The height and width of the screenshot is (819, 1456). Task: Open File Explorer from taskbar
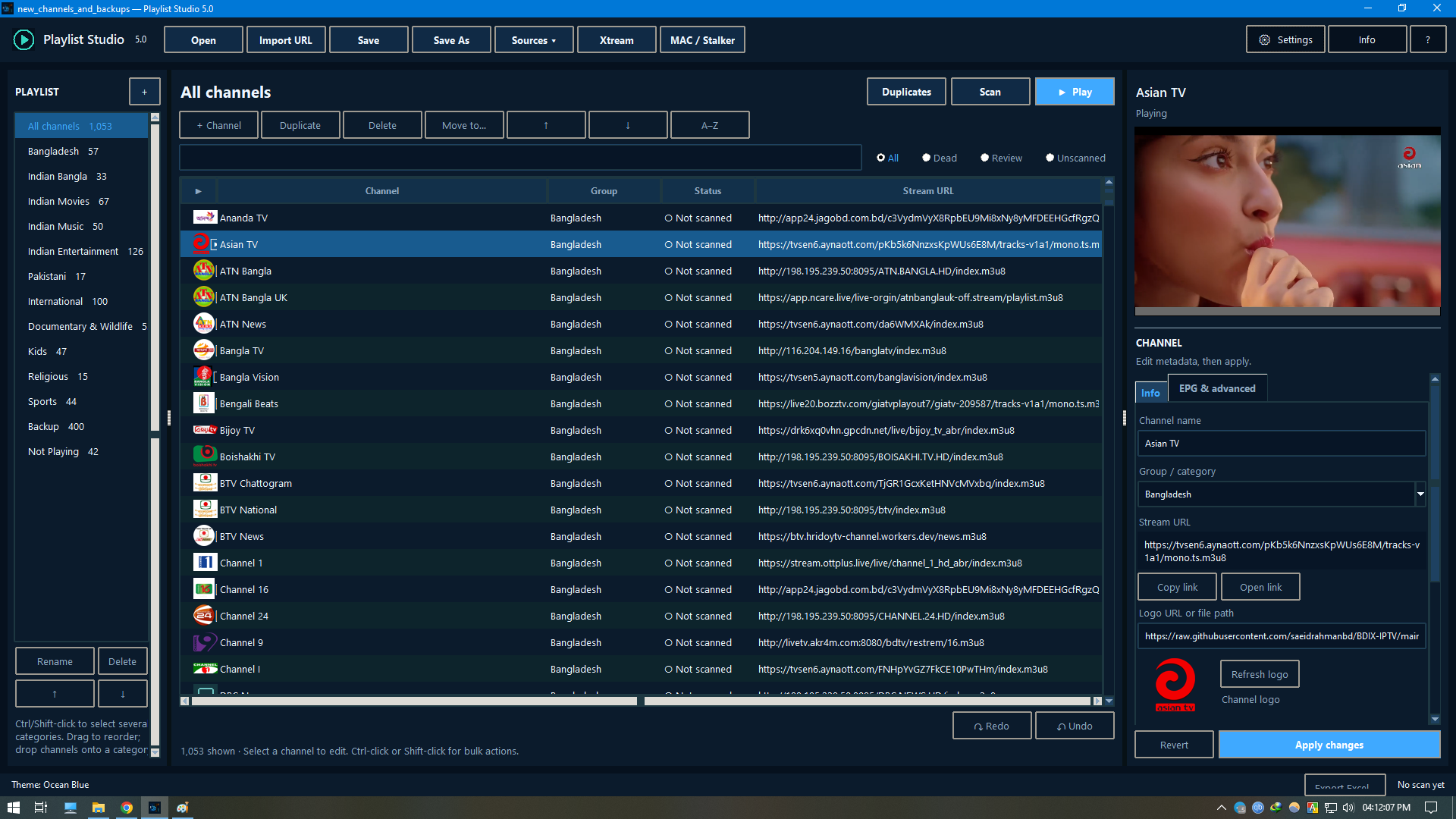[x=99, y=808]
